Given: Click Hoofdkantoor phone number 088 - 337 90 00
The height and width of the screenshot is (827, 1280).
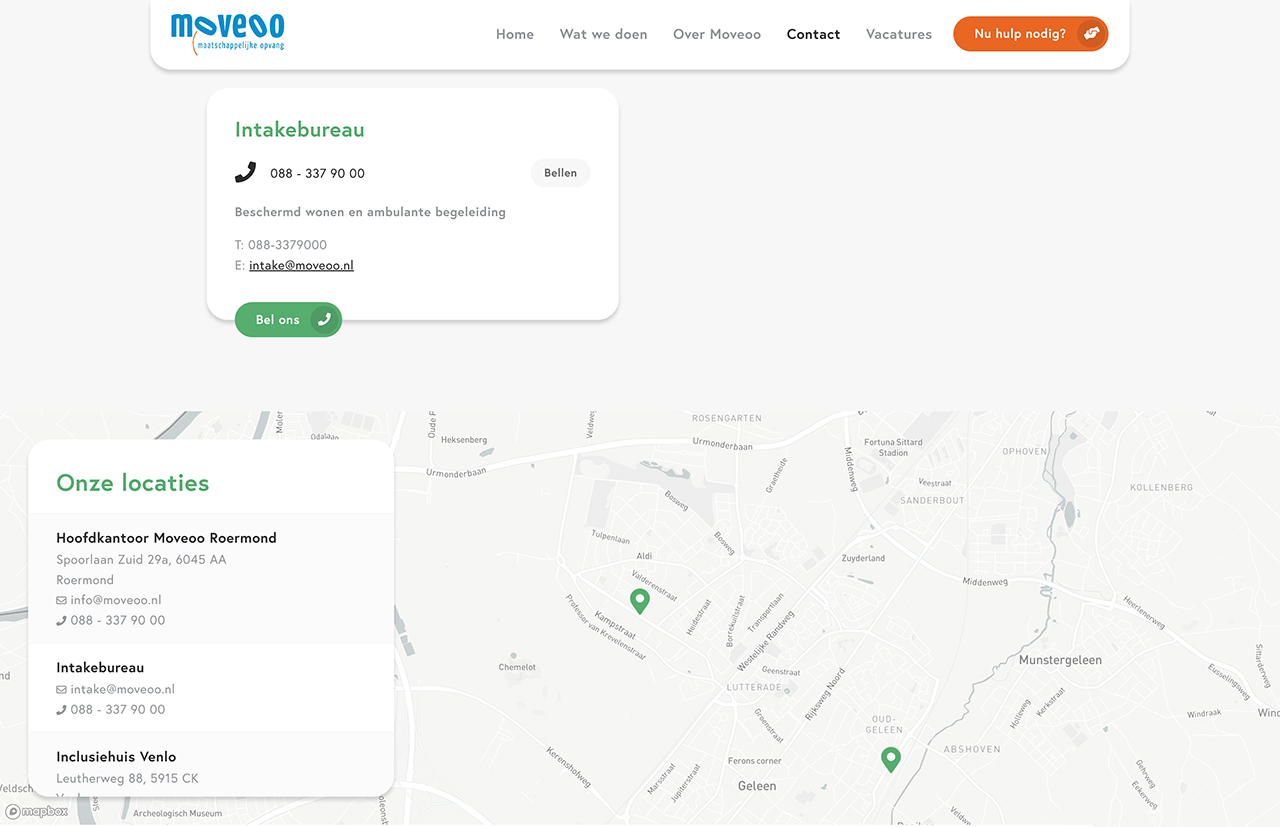Looking at the screenshot, I should [118, 620].
